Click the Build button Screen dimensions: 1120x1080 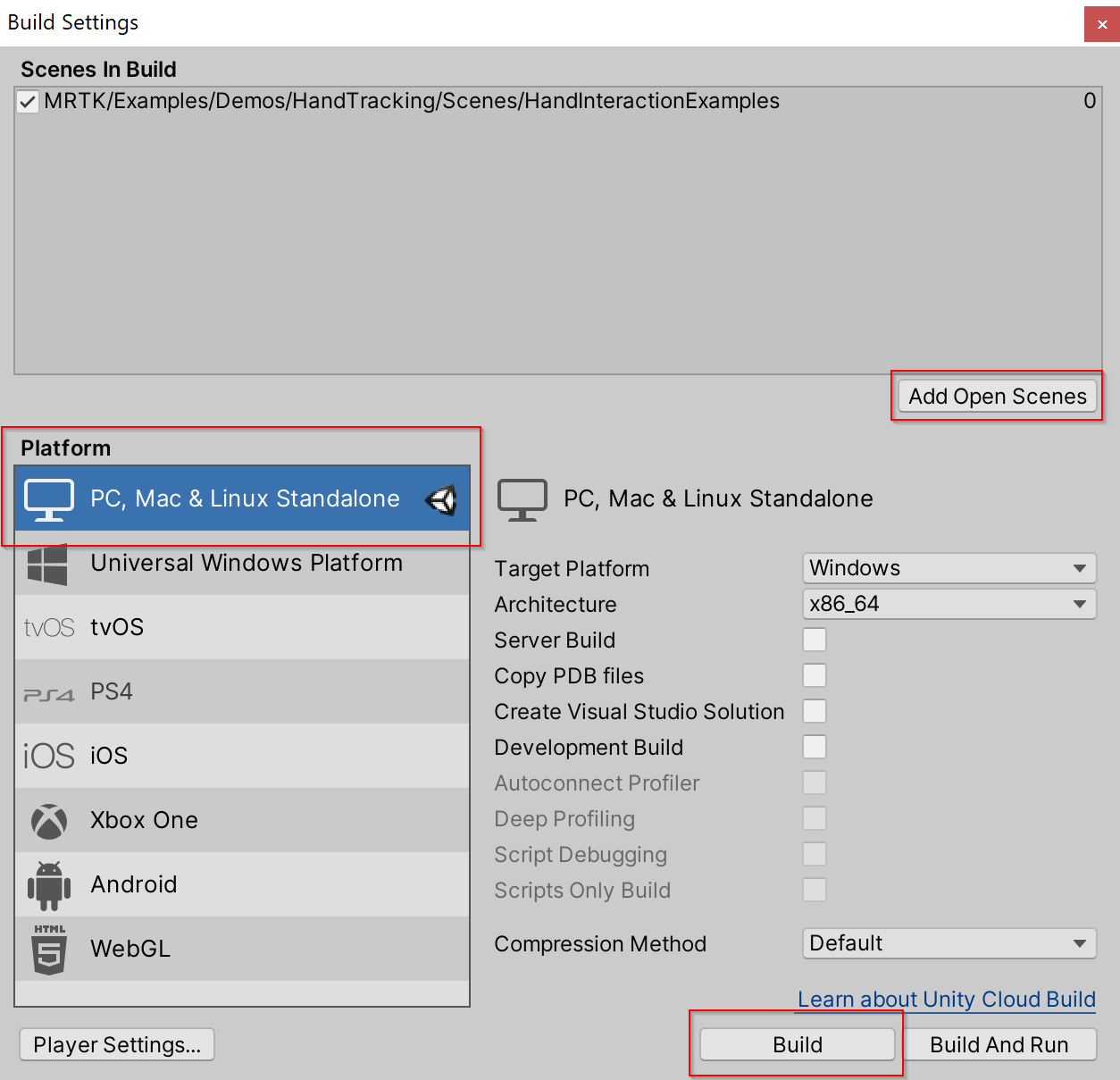point(798,1044)
